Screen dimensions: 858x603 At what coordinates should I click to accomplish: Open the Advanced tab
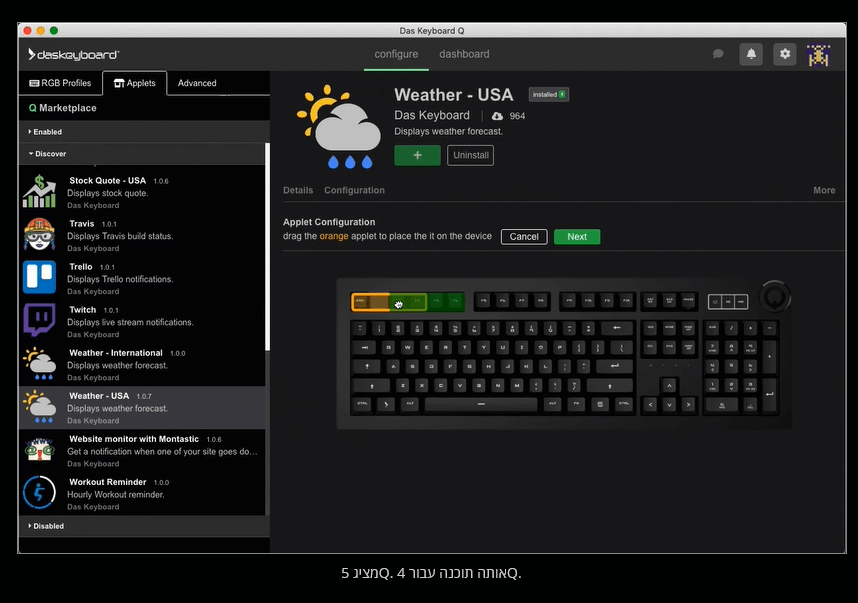pos(197,83)
